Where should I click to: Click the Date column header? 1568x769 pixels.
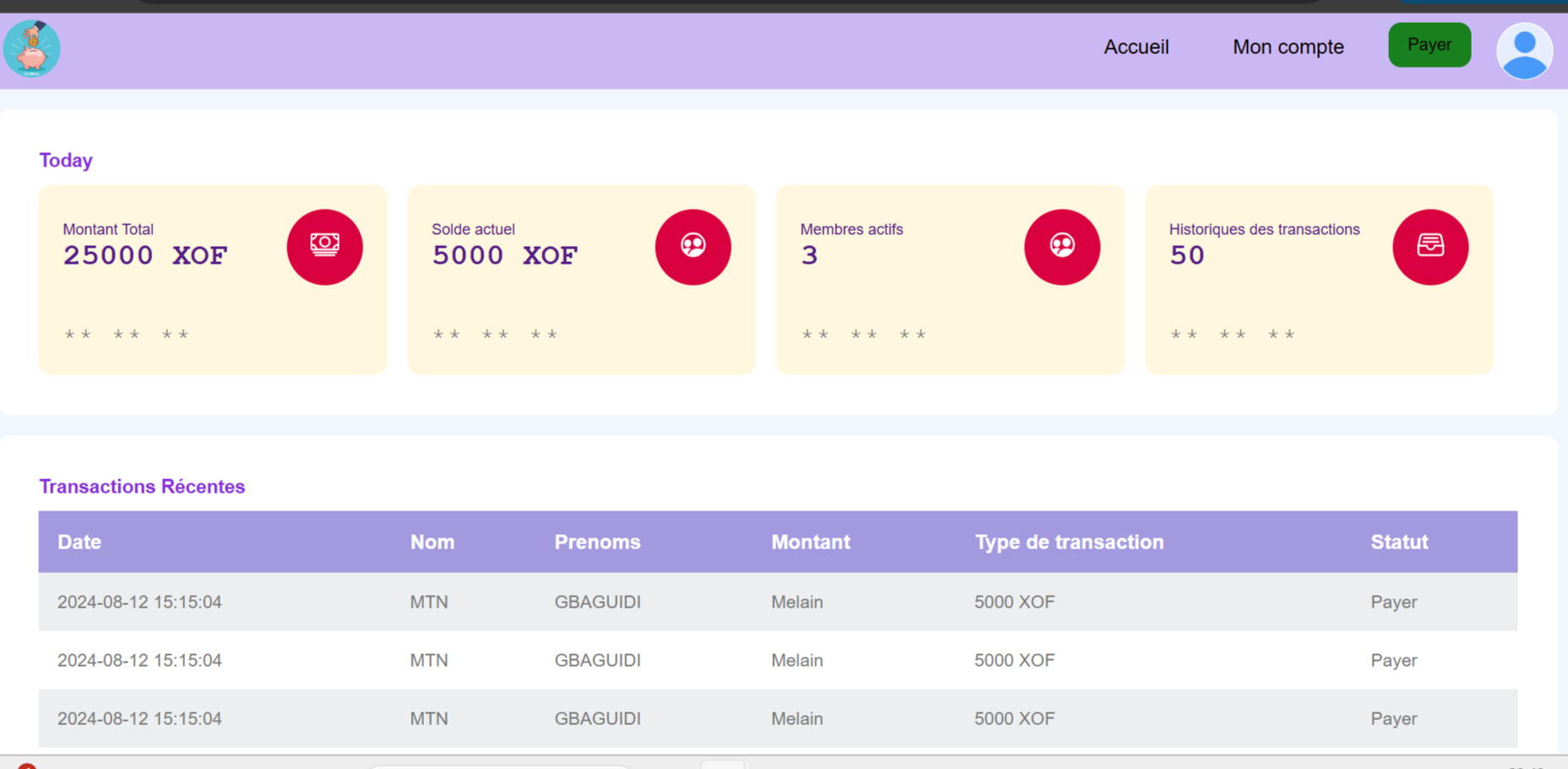[79, 542]
